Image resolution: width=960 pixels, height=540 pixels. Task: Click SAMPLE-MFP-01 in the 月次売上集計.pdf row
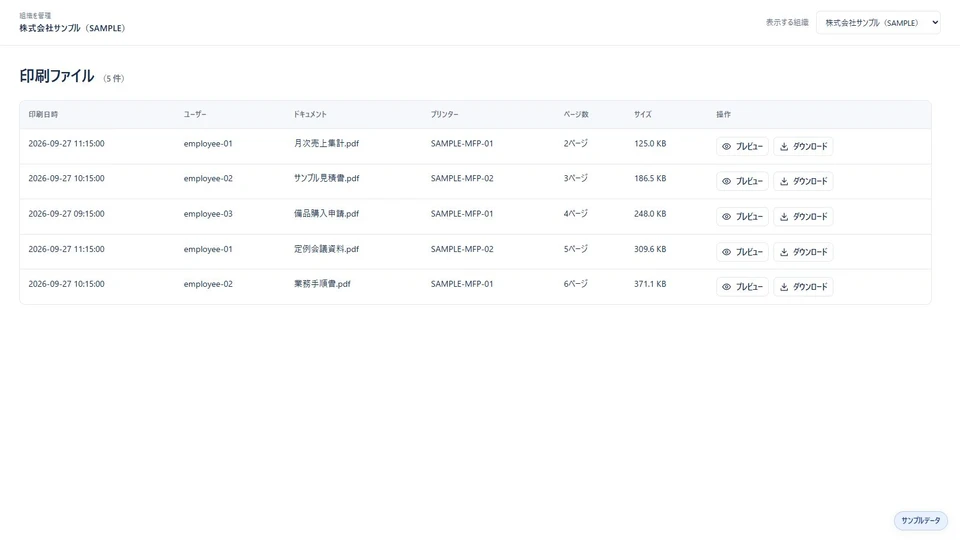coord(462,143)
